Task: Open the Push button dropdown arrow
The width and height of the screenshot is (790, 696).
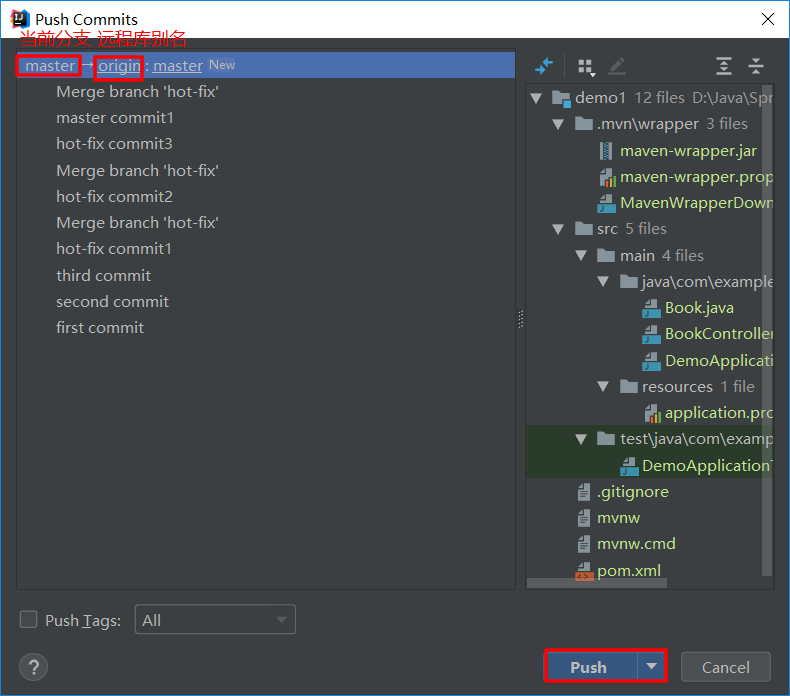Action: coord(651,666)
